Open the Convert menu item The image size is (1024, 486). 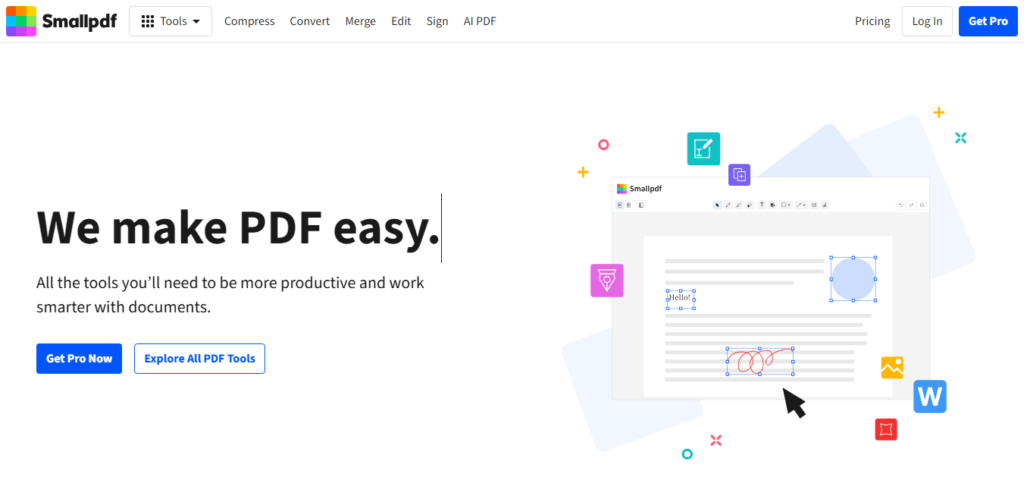pos(310,21)
